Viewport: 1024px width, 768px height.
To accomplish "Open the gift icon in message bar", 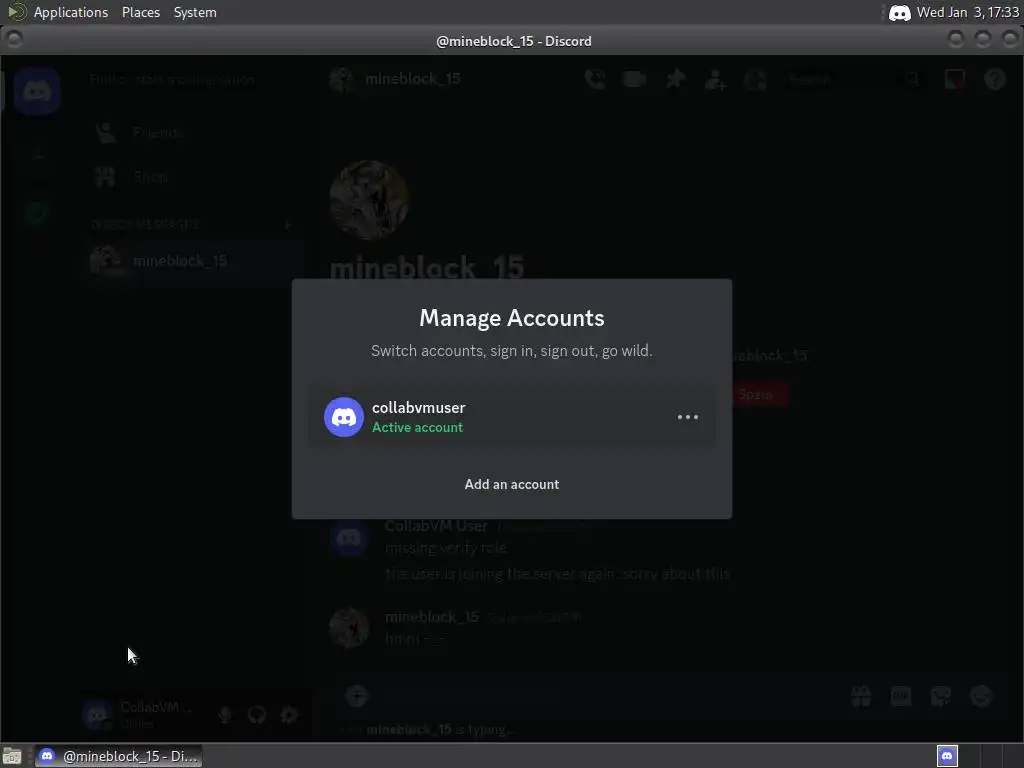I will click(861, 696).
